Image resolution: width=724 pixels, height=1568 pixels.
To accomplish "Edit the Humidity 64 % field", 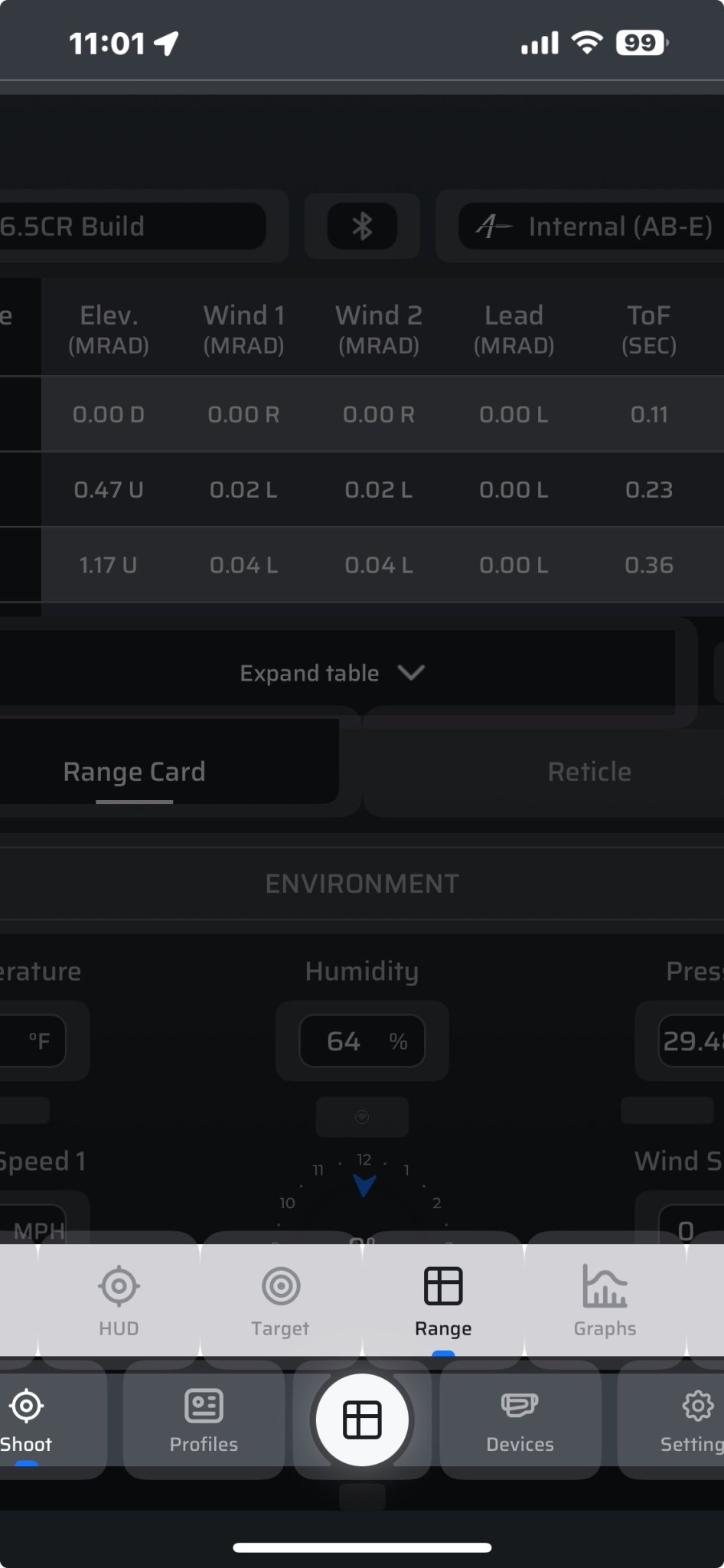I will 362,1041.
